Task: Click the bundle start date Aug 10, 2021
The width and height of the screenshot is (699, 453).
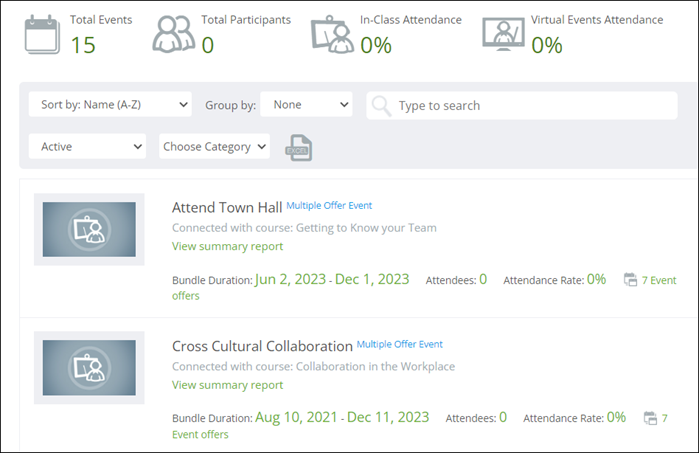Action: click(296, 417)
